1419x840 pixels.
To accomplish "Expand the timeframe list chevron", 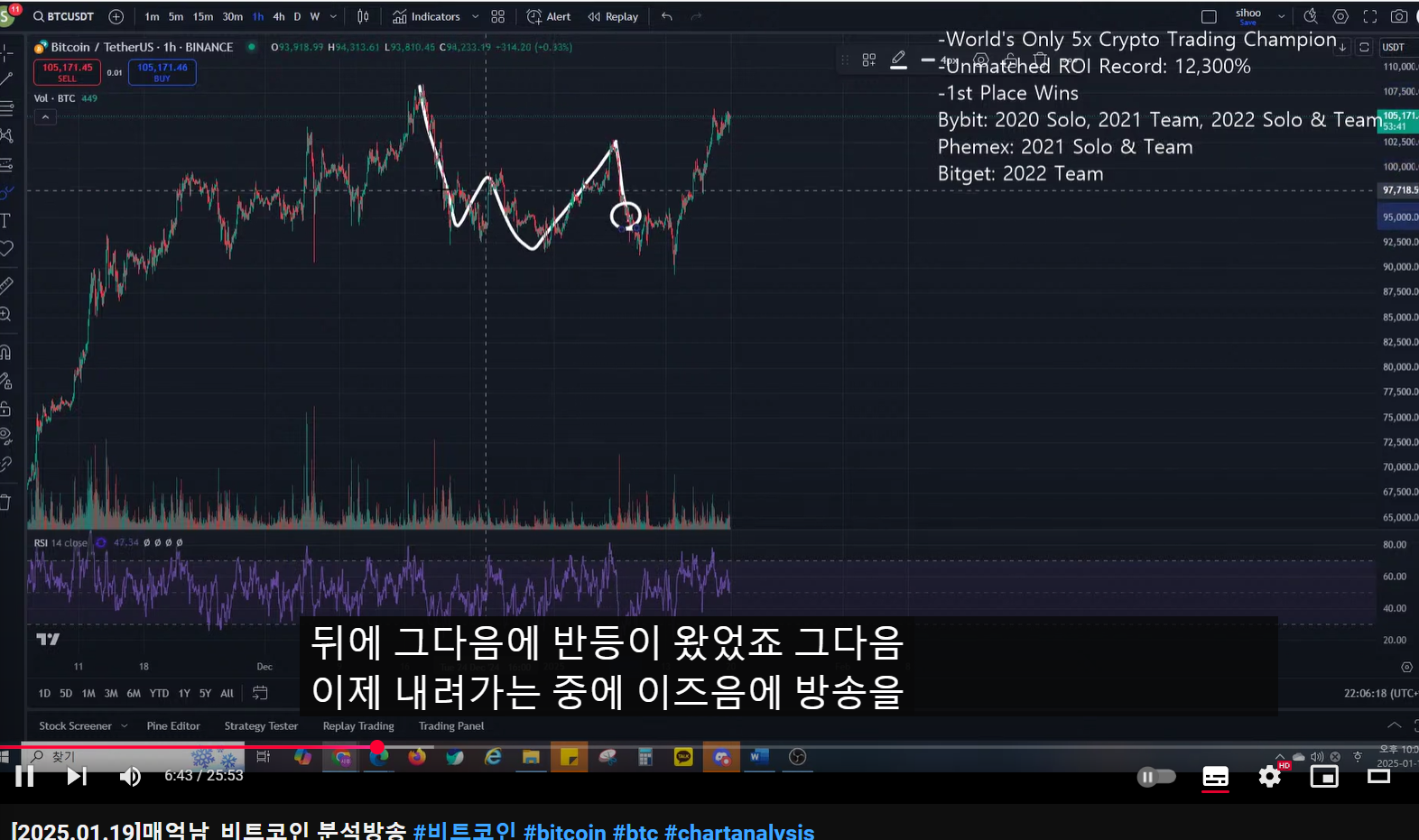I will tap(333, 16).
